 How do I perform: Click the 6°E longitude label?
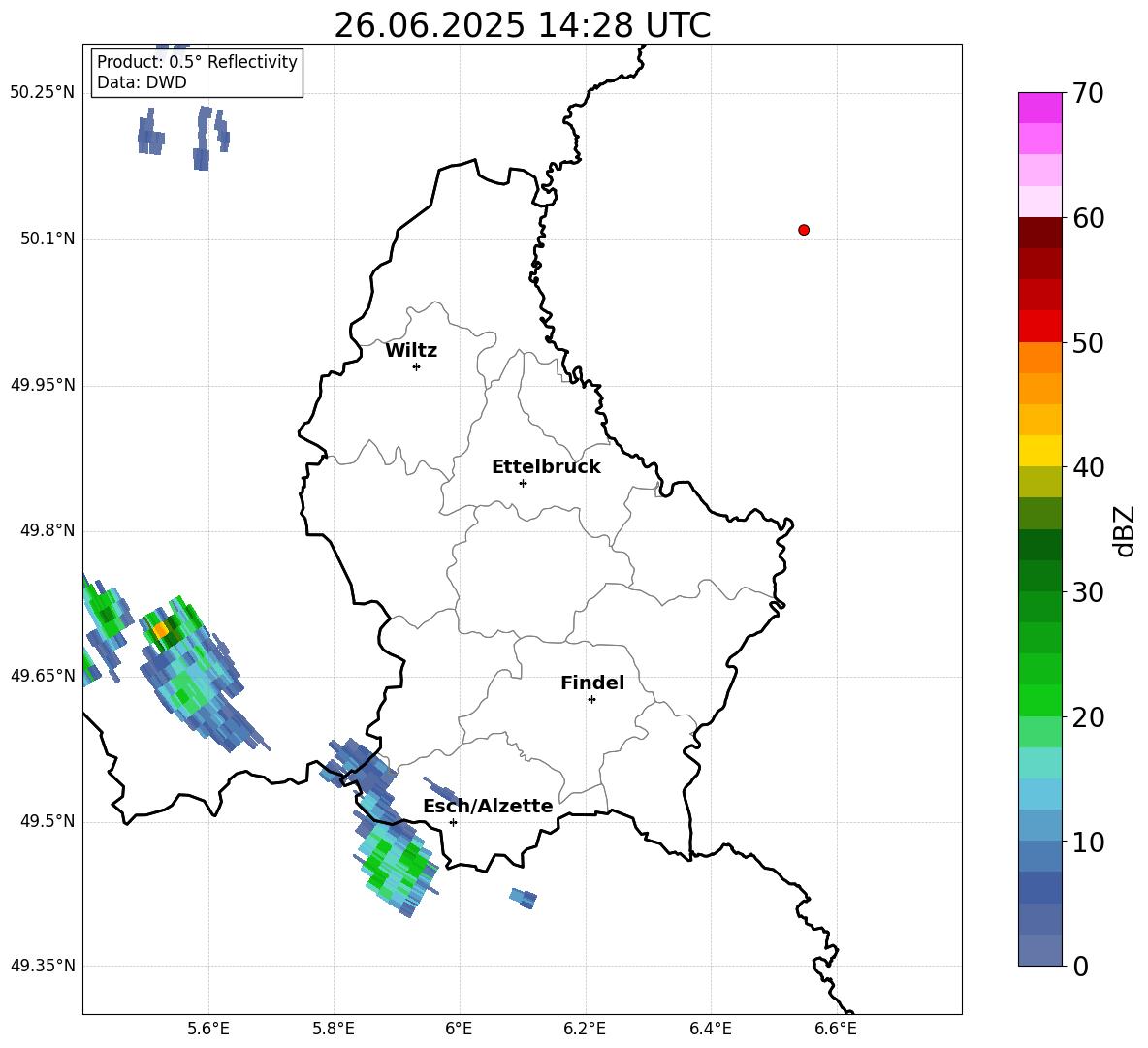[x=459, y=1029]
